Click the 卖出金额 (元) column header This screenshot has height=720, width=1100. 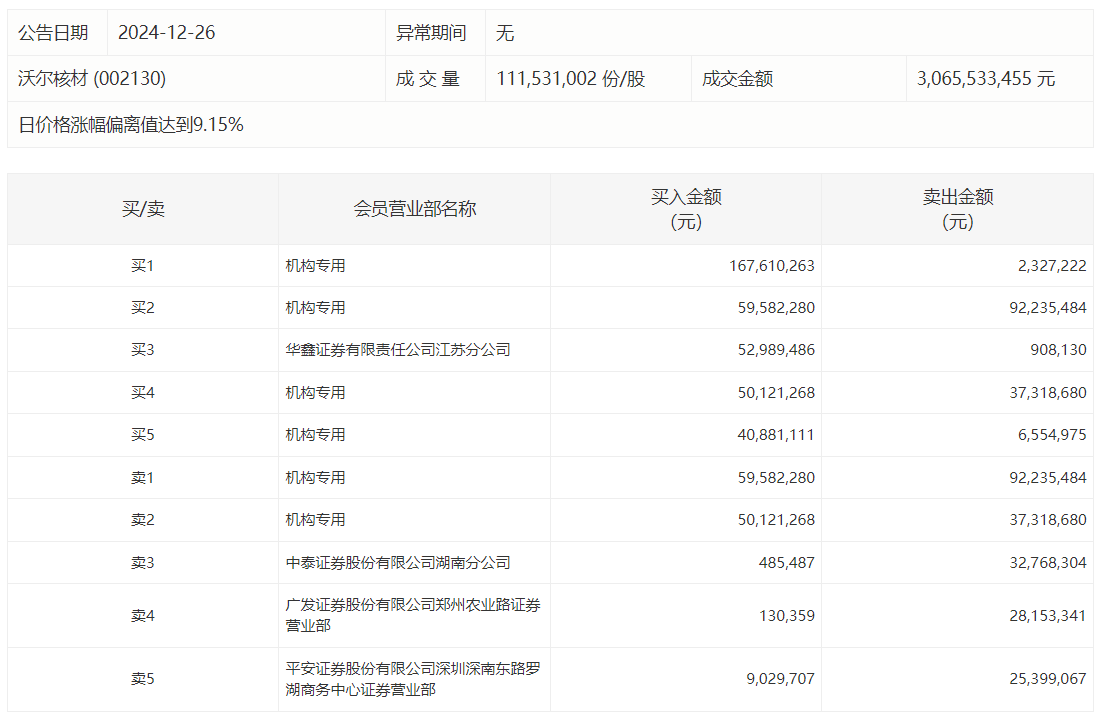pyautogui.click(x=957, y=209)
